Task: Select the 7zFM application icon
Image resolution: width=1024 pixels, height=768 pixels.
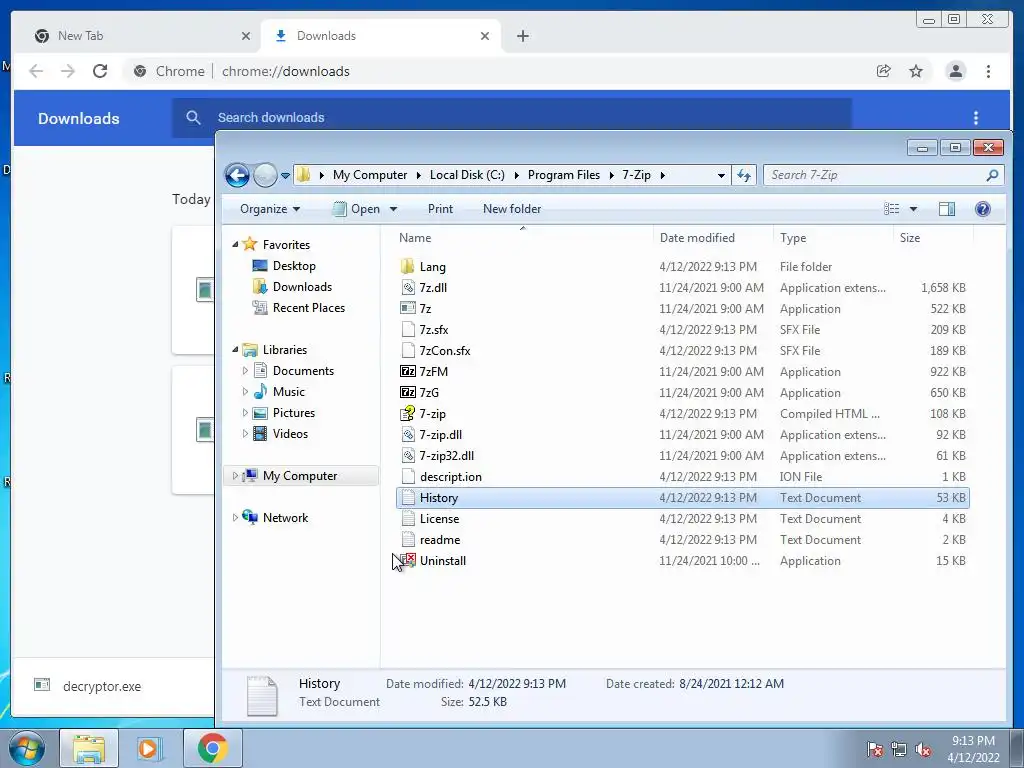Action: (x=408, y=371)
